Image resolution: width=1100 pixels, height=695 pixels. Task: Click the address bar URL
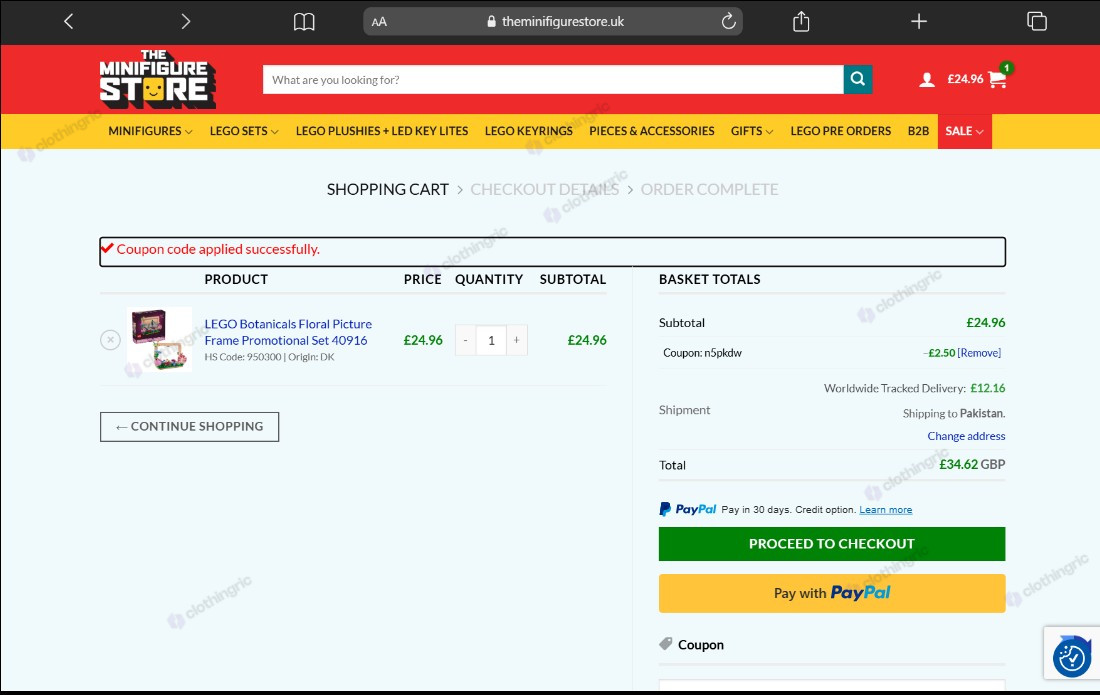[x=563, y=22]
